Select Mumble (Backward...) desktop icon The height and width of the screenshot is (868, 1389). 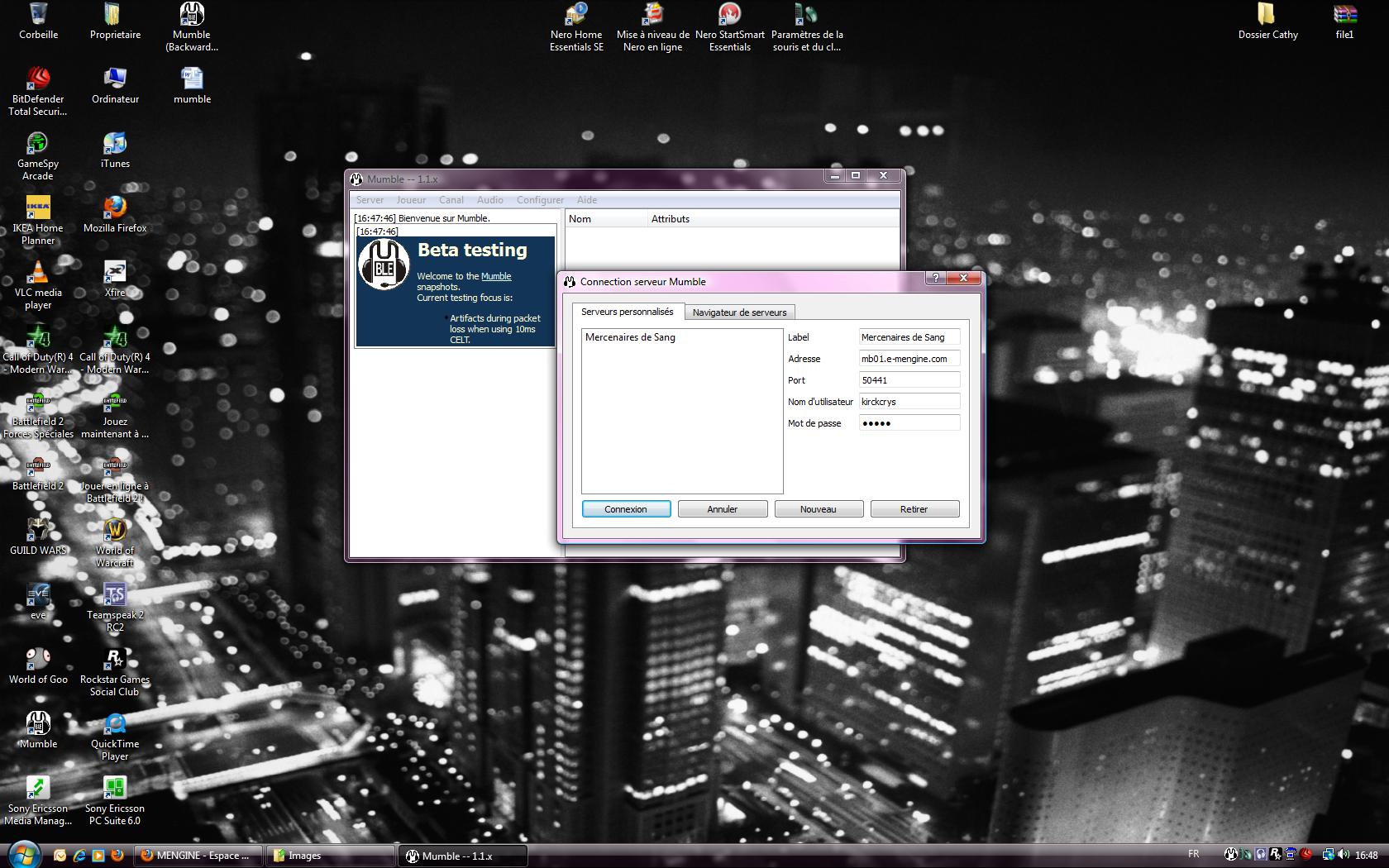(192, 27)
